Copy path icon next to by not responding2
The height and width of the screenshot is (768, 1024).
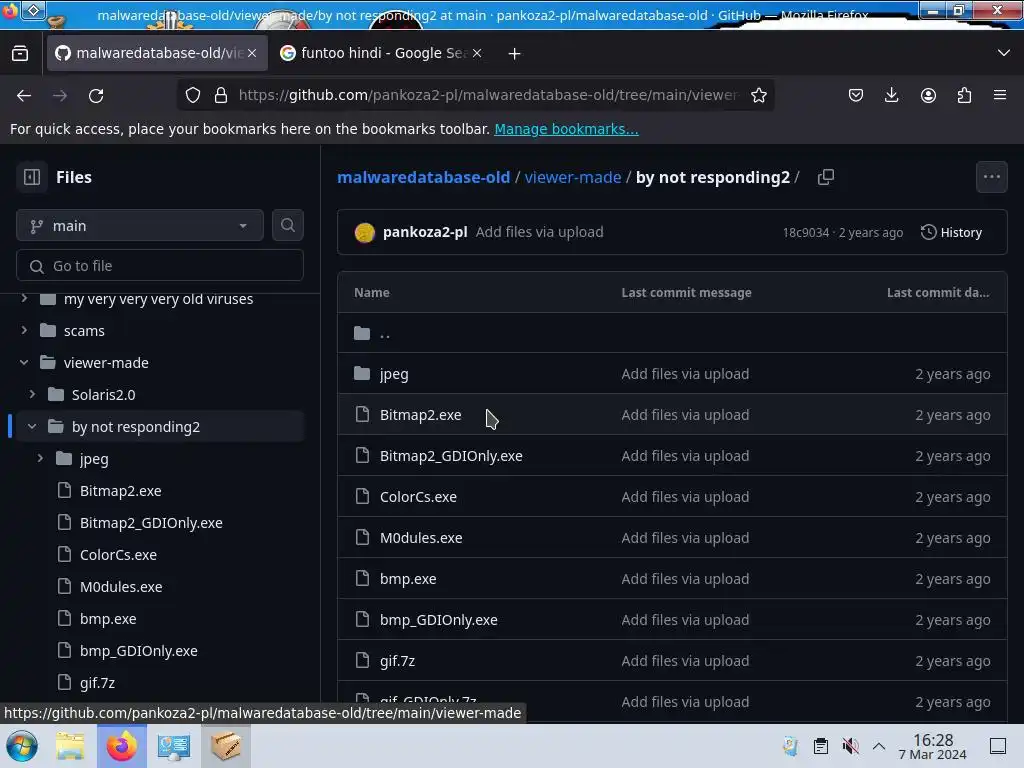point(825,177)
